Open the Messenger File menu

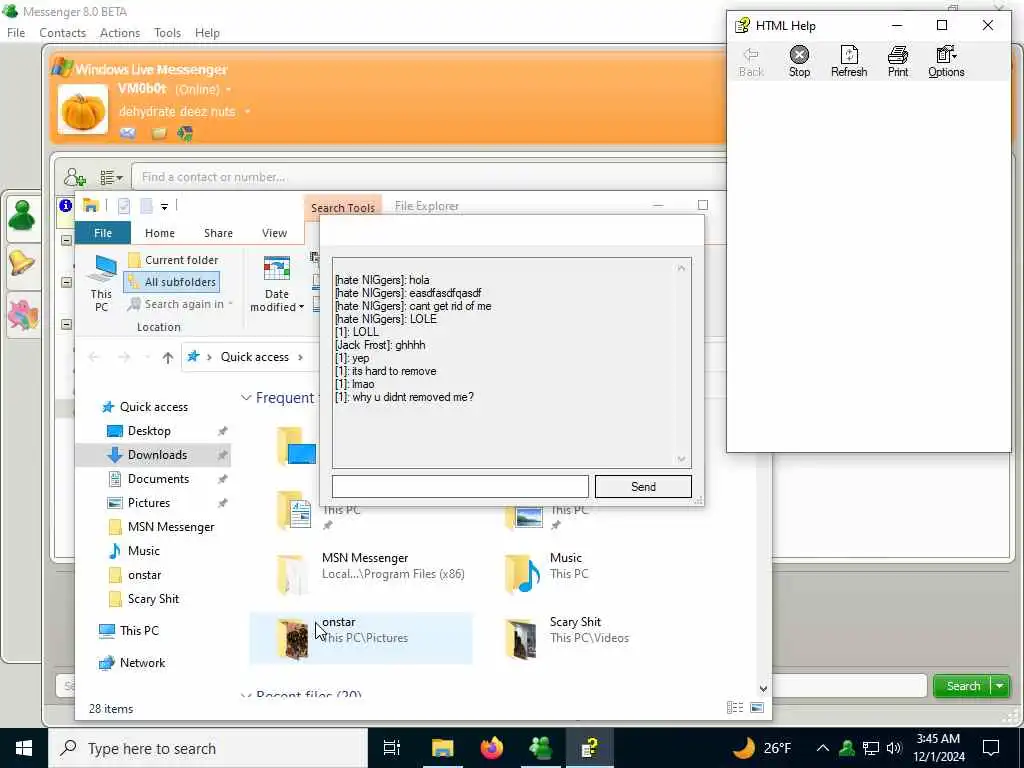click(x=16, y=33)
